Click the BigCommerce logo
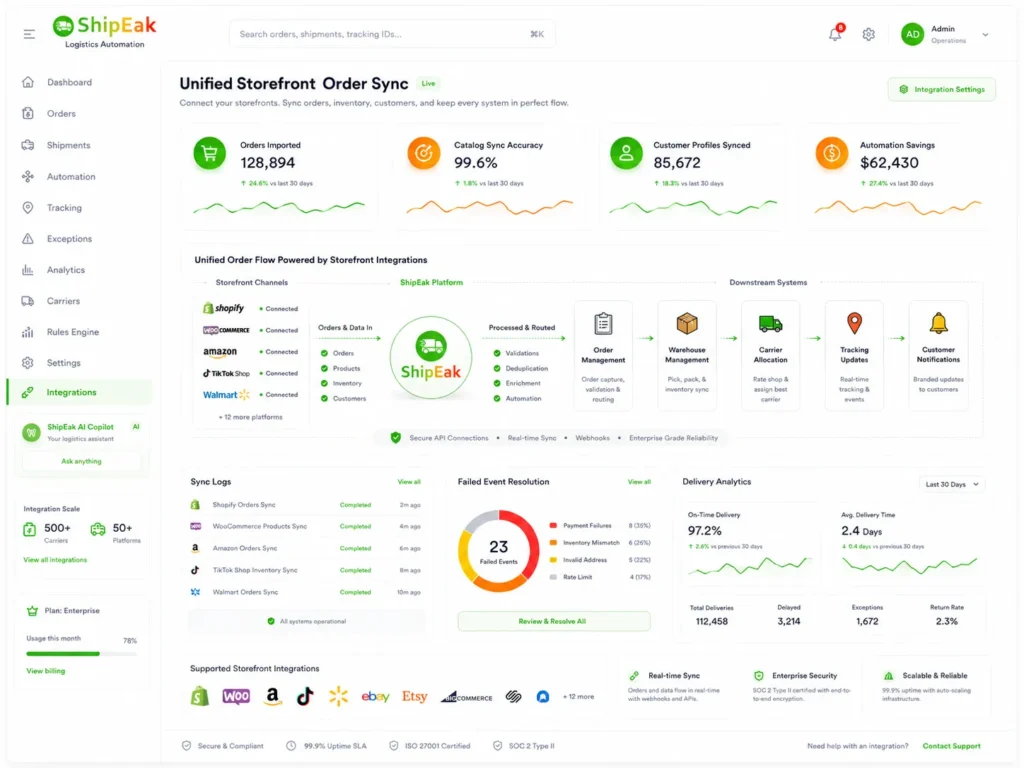 (466, 697)
